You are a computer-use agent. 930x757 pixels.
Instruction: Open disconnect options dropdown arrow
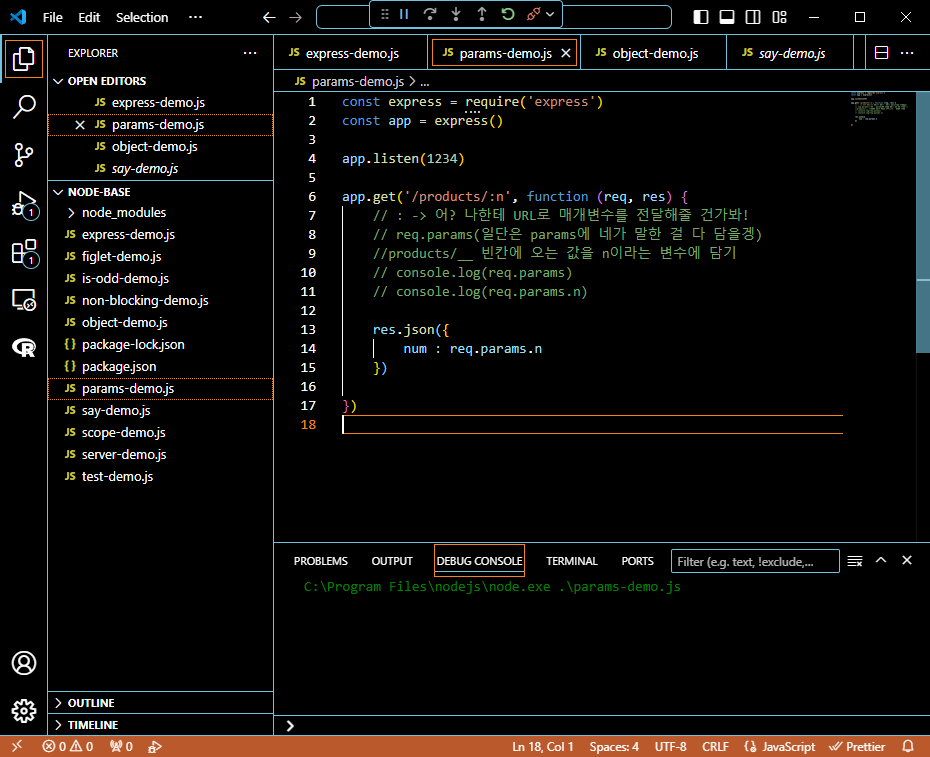point(550,14)
